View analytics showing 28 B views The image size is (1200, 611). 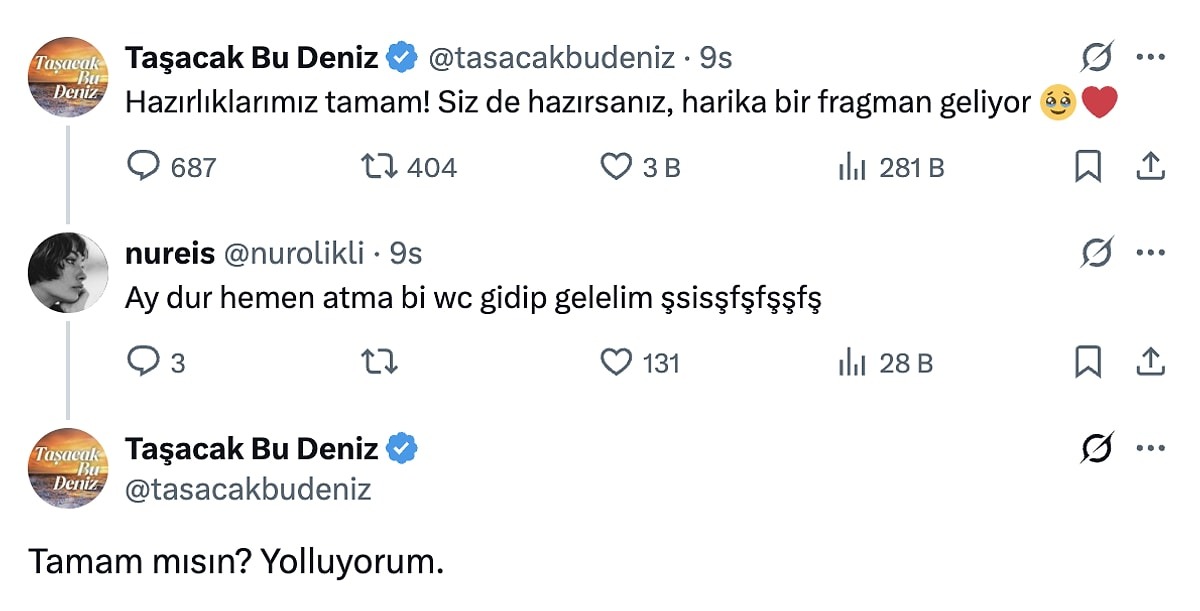coord(851,362)
